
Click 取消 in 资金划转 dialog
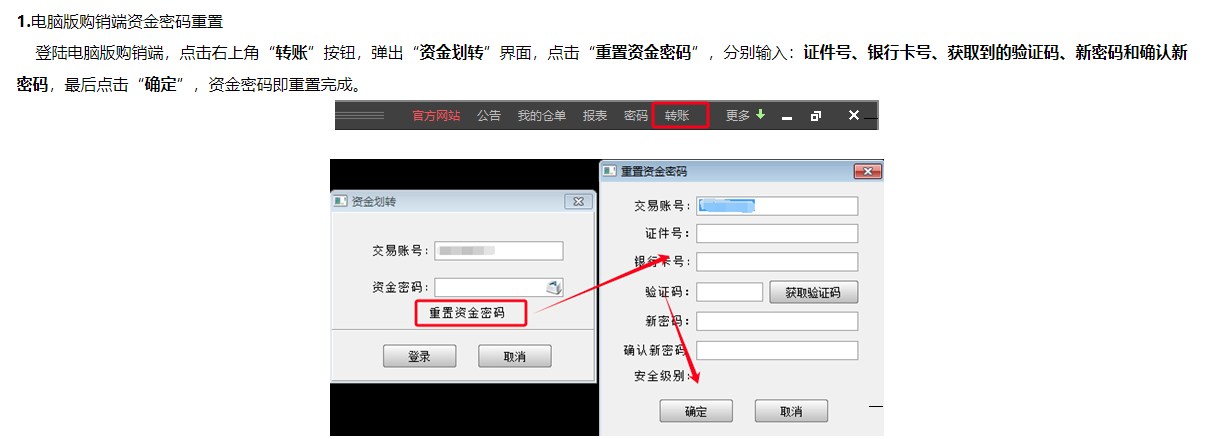pyautogui.click(x=515, y=356)
